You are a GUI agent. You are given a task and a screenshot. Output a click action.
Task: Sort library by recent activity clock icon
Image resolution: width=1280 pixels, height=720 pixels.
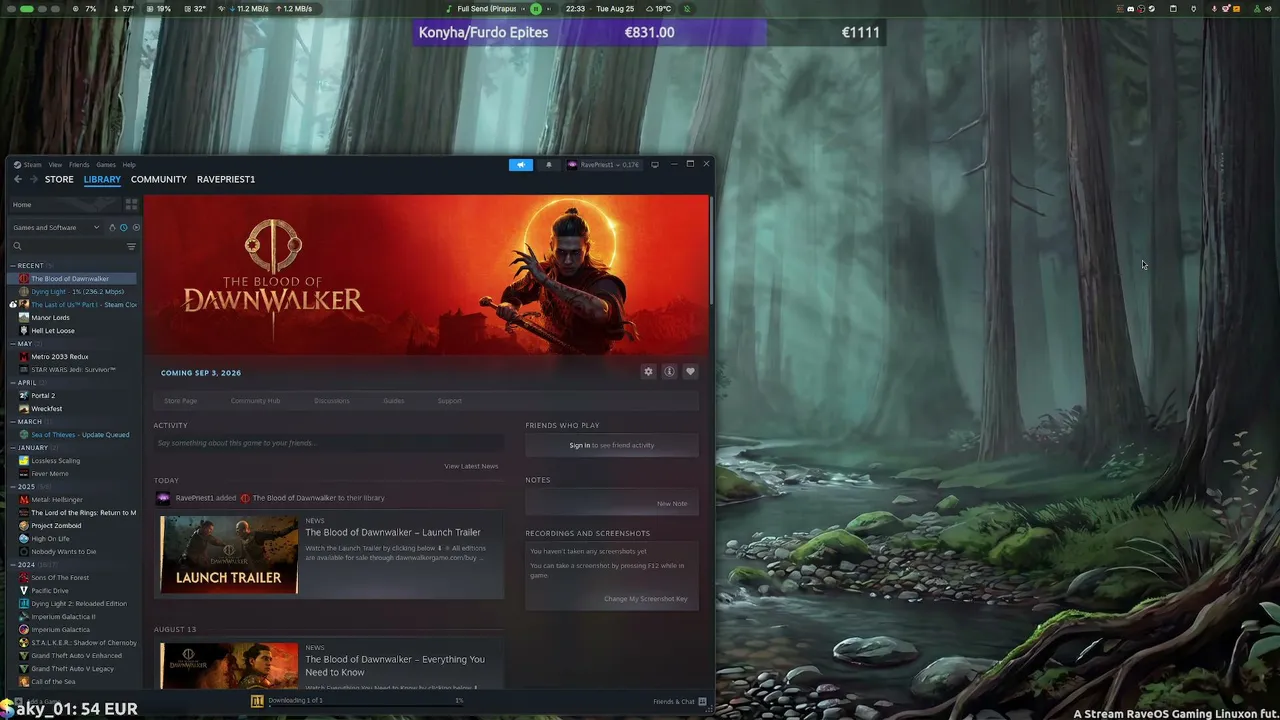point(124,227)
